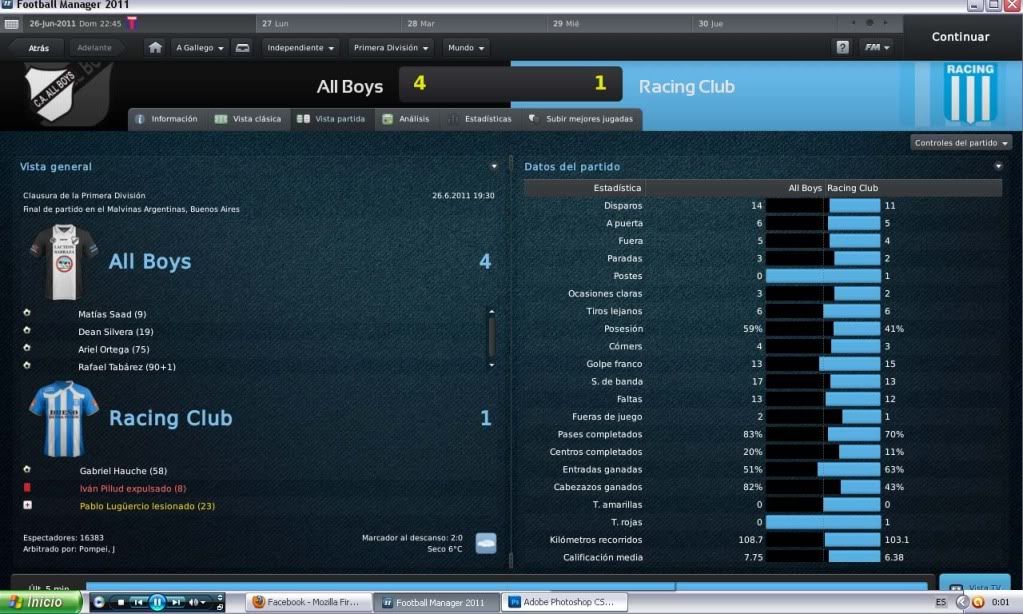Screen dimensions: 1023x614
Task: Skip to next track in taskbar player
Action: (176, 602)
